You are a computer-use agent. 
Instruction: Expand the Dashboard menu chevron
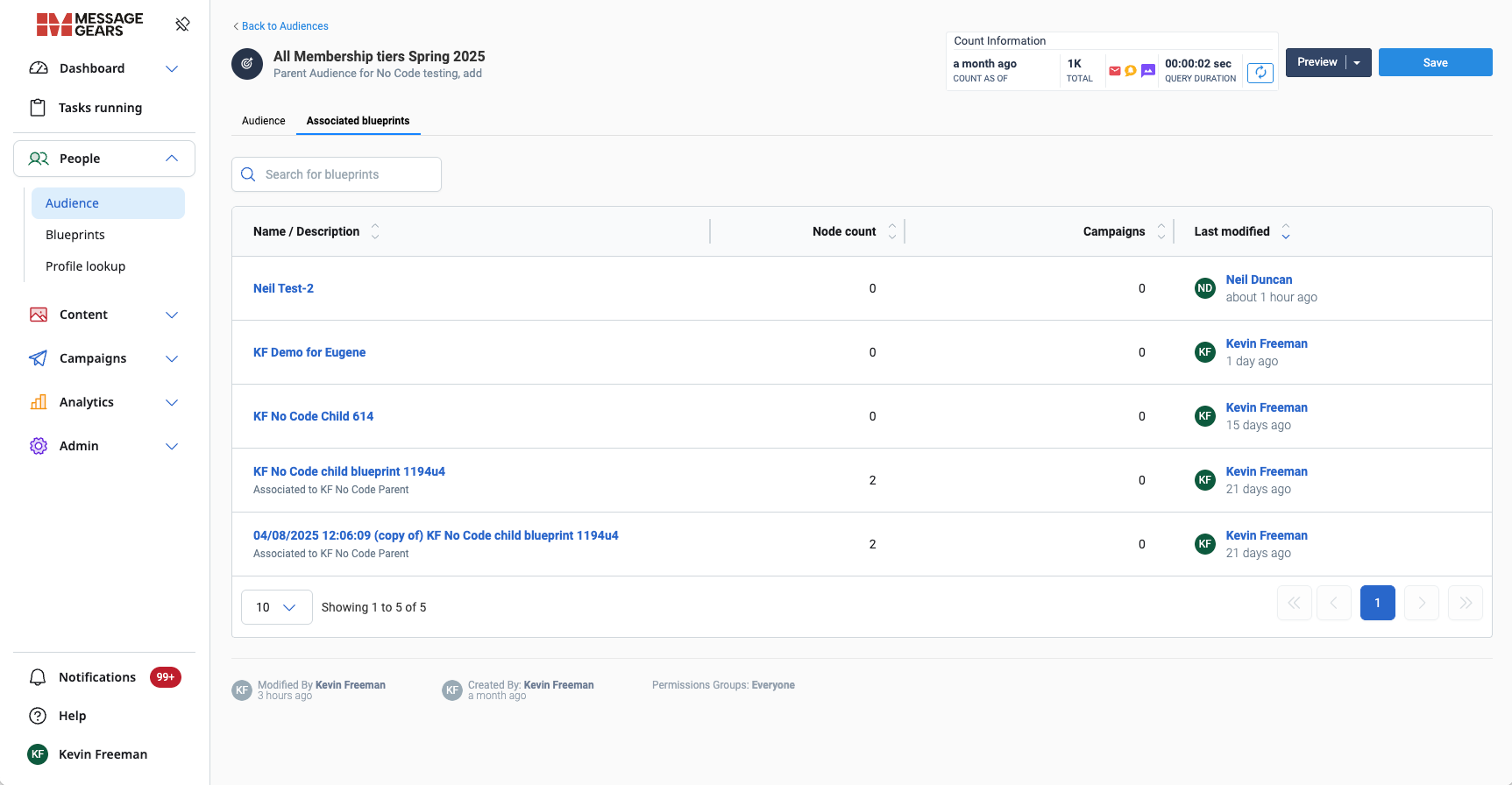click(172, 68)
